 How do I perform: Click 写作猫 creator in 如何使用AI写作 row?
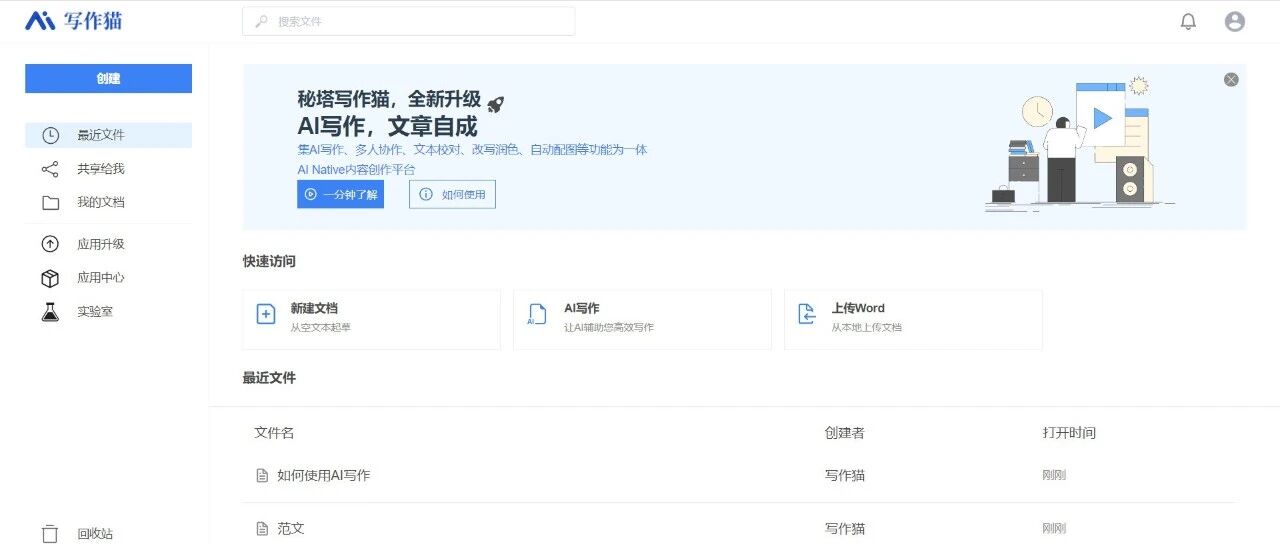(845, 476)
